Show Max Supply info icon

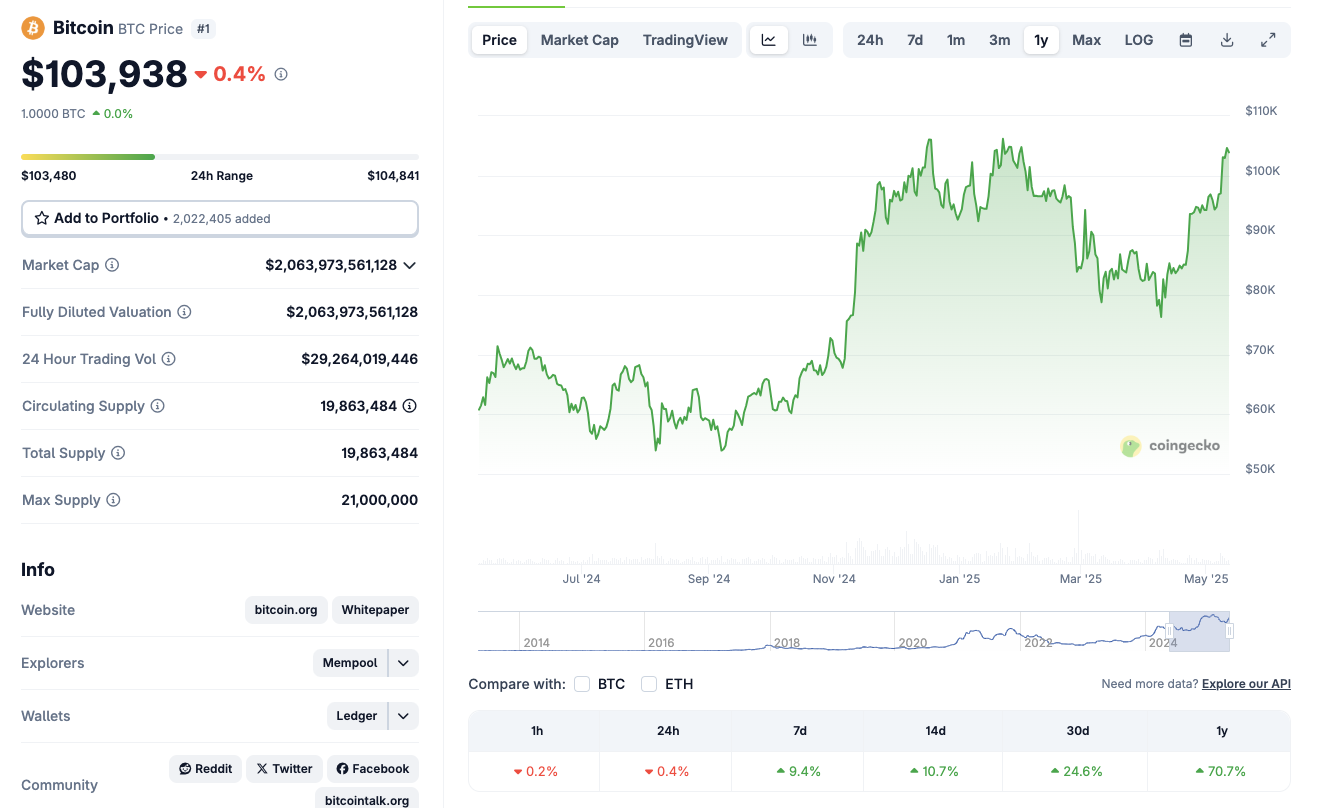pos(113,500)
